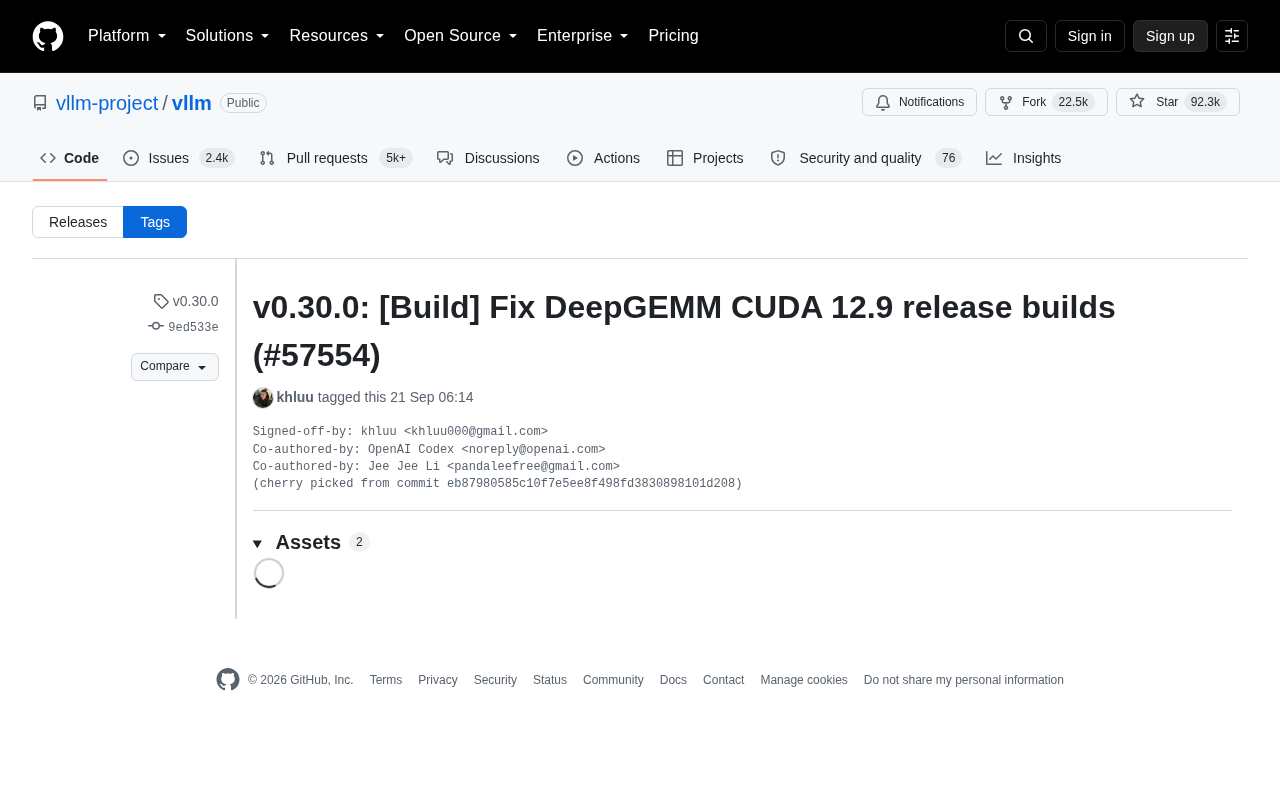Open appearance settings icon next to Sign up

point(1232,36)
